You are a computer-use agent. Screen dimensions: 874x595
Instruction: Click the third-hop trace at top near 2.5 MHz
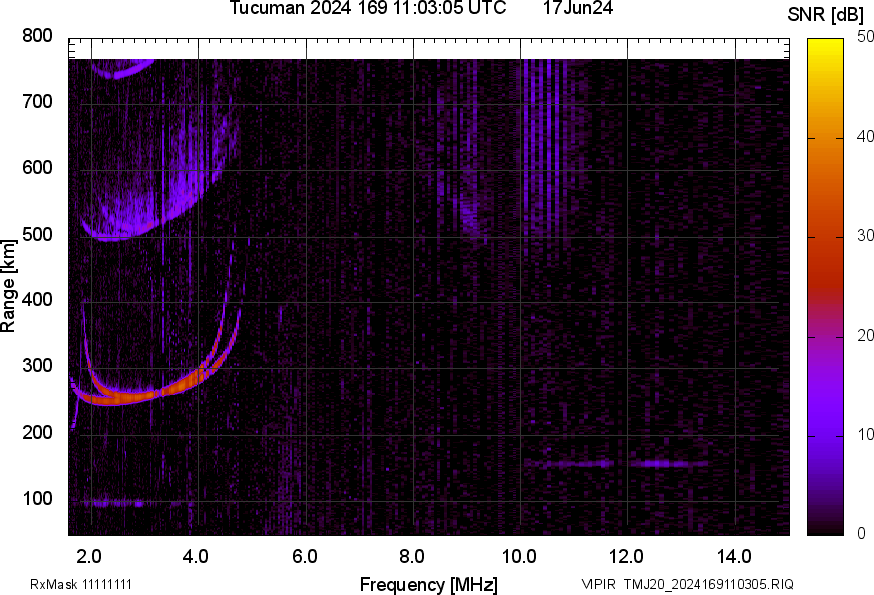tap(122, 69)
